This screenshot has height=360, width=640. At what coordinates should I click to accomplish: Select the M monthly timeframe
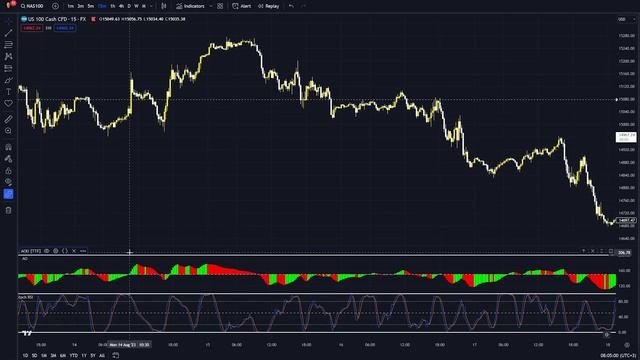point(144,6)
